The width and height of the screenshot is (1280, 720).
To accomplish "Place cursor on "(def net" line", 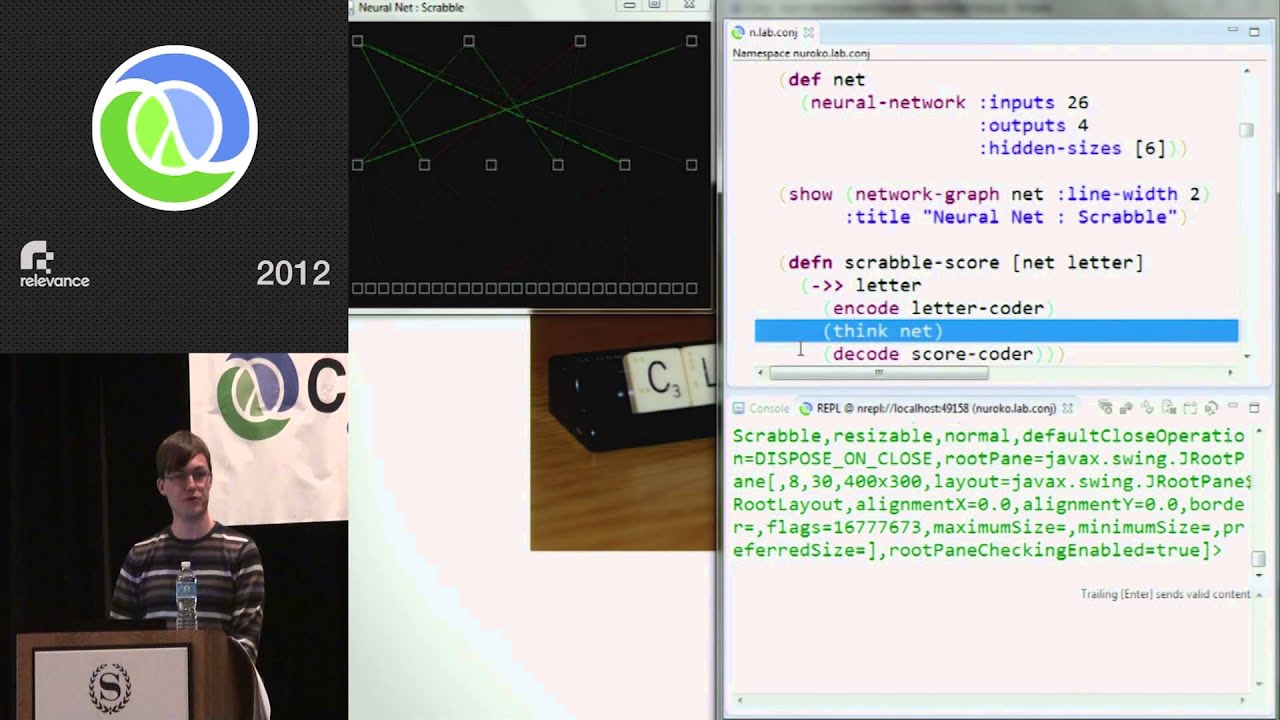I will (x=821, y=80).
